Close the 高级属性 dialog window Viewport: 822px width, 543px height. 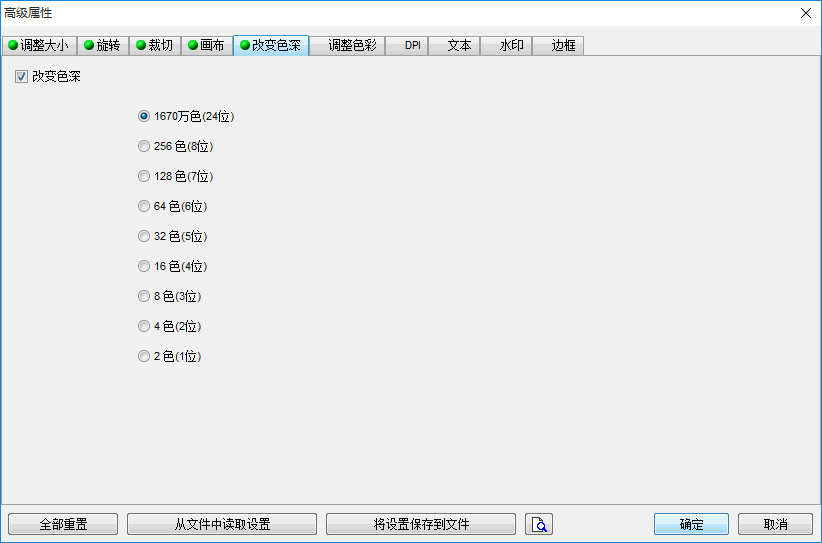point(806,13)
